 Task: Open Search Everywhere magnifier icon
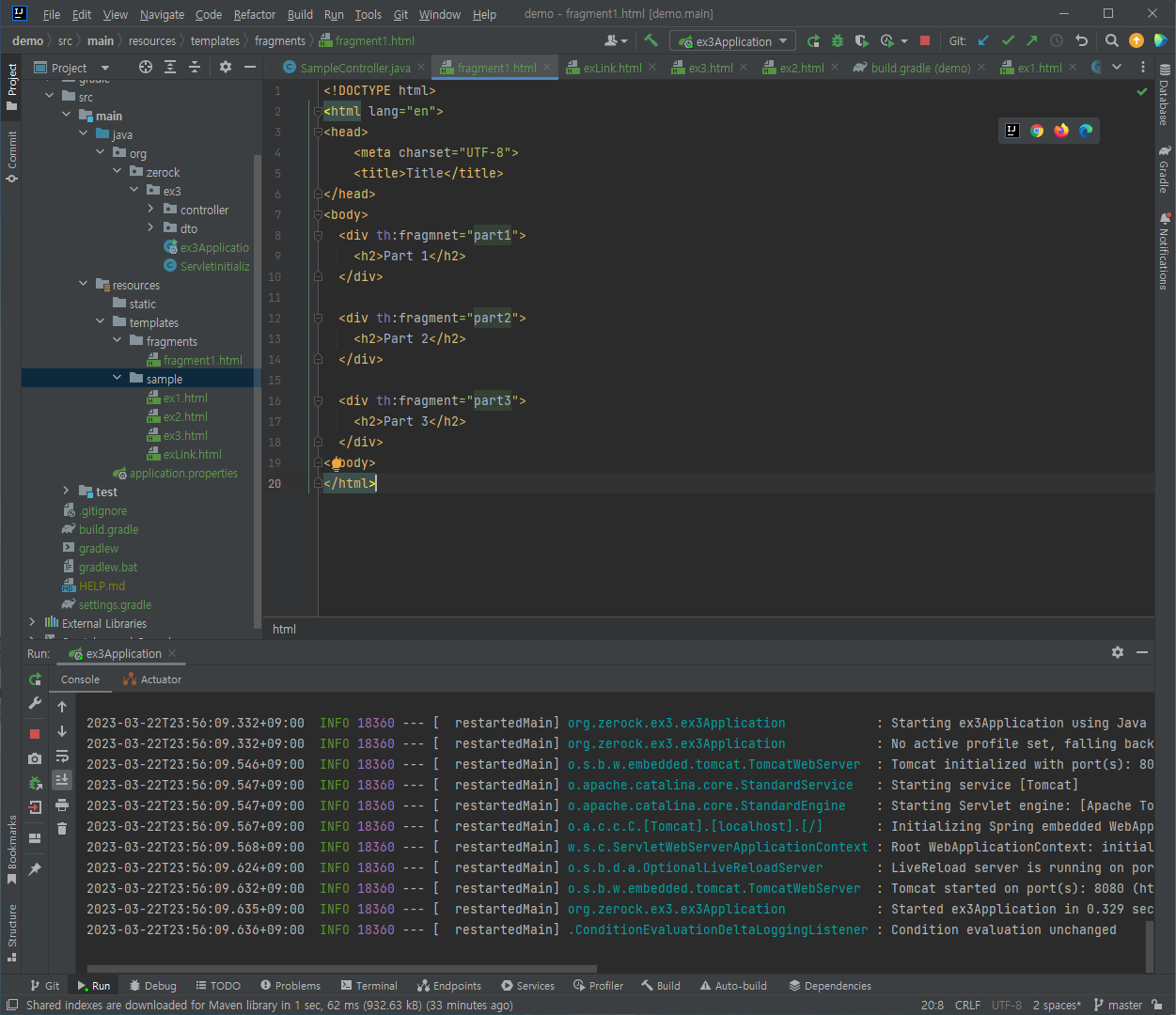1112,40
